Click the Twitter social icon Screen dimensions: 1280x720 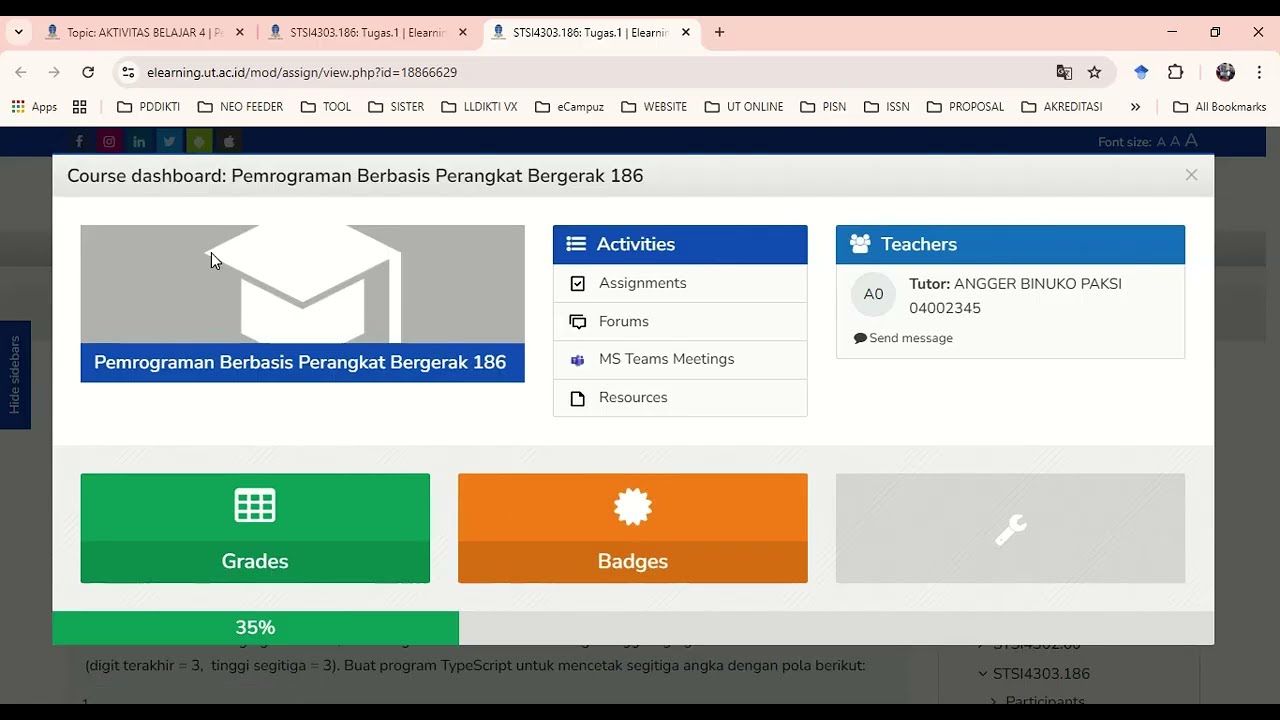click(x=169, y=142)
